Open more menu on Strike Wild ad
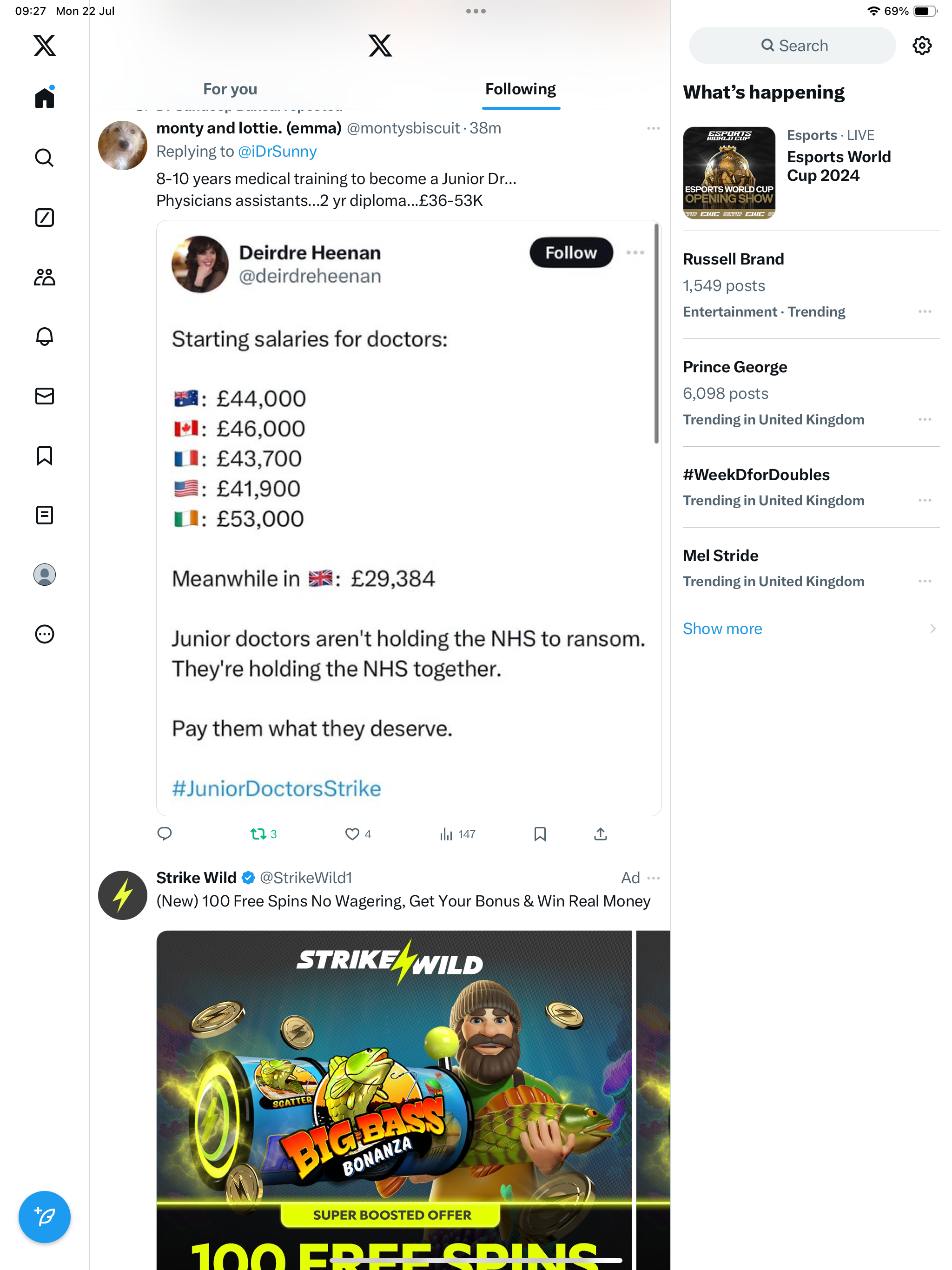The image size is (952, 1270). (x=654, y=878)
